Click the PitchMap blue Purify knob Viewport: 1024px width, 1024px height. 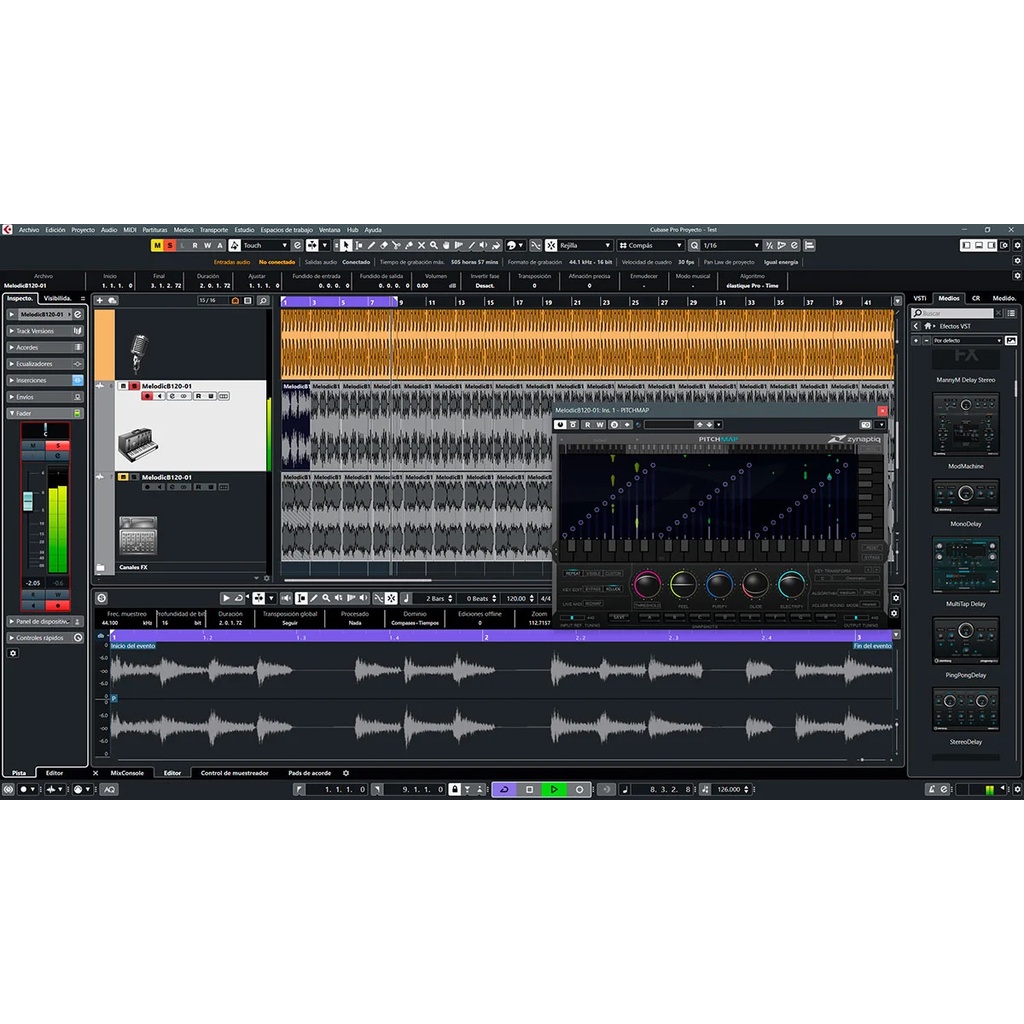719,584
